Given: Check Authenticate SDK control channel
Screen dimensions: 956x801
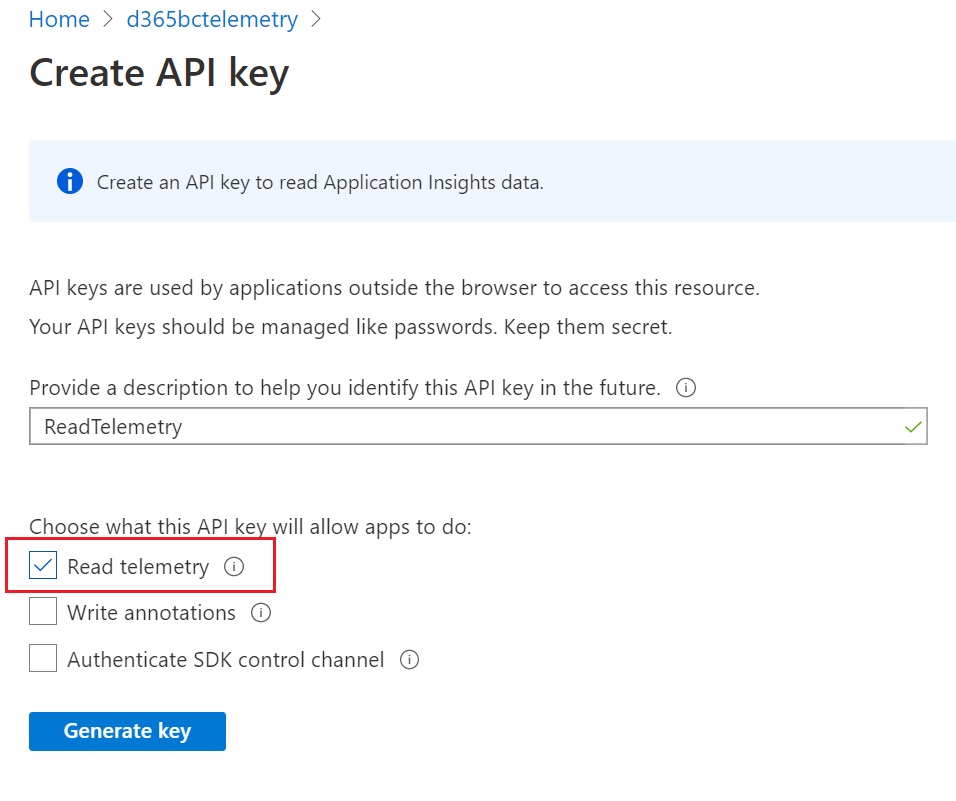Looking at the screenshot, I should (42, 658).
